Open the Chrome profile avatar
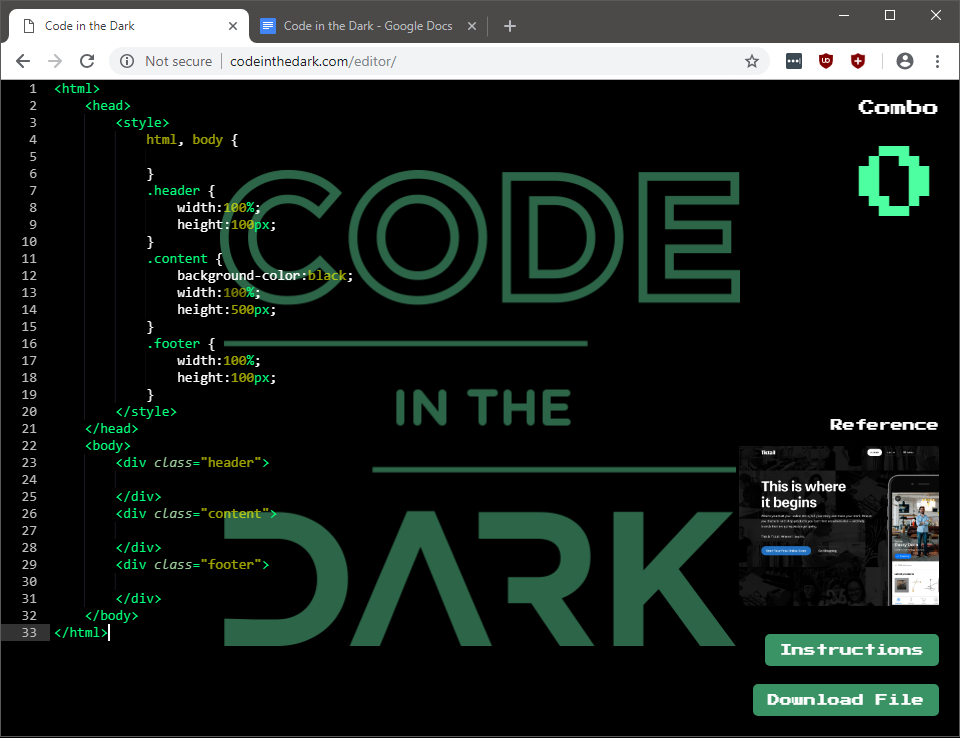Screen dimensions: 960x738 [905, 61]
